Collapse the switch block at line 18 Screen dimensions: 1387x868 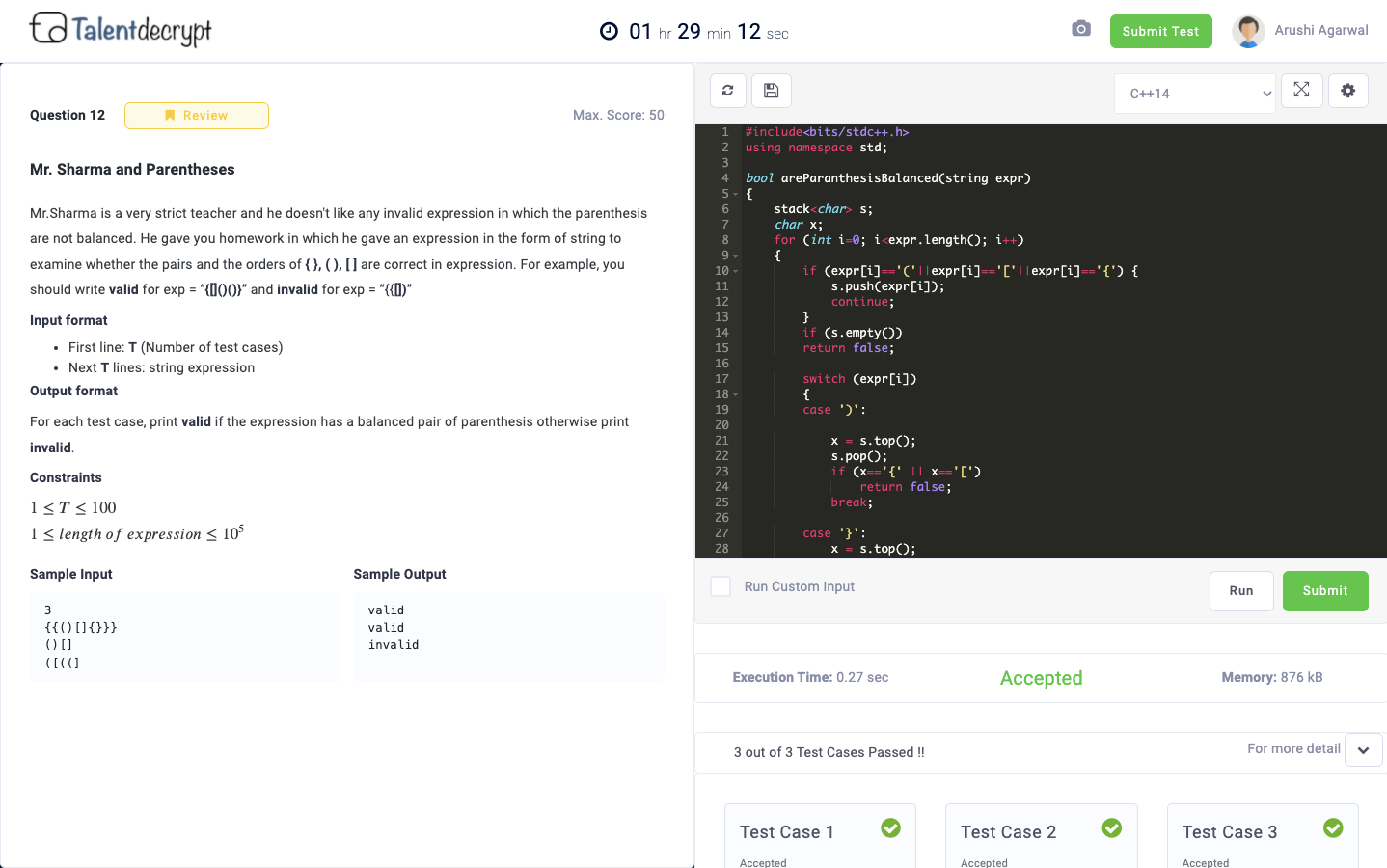click(x=736, y=394)
